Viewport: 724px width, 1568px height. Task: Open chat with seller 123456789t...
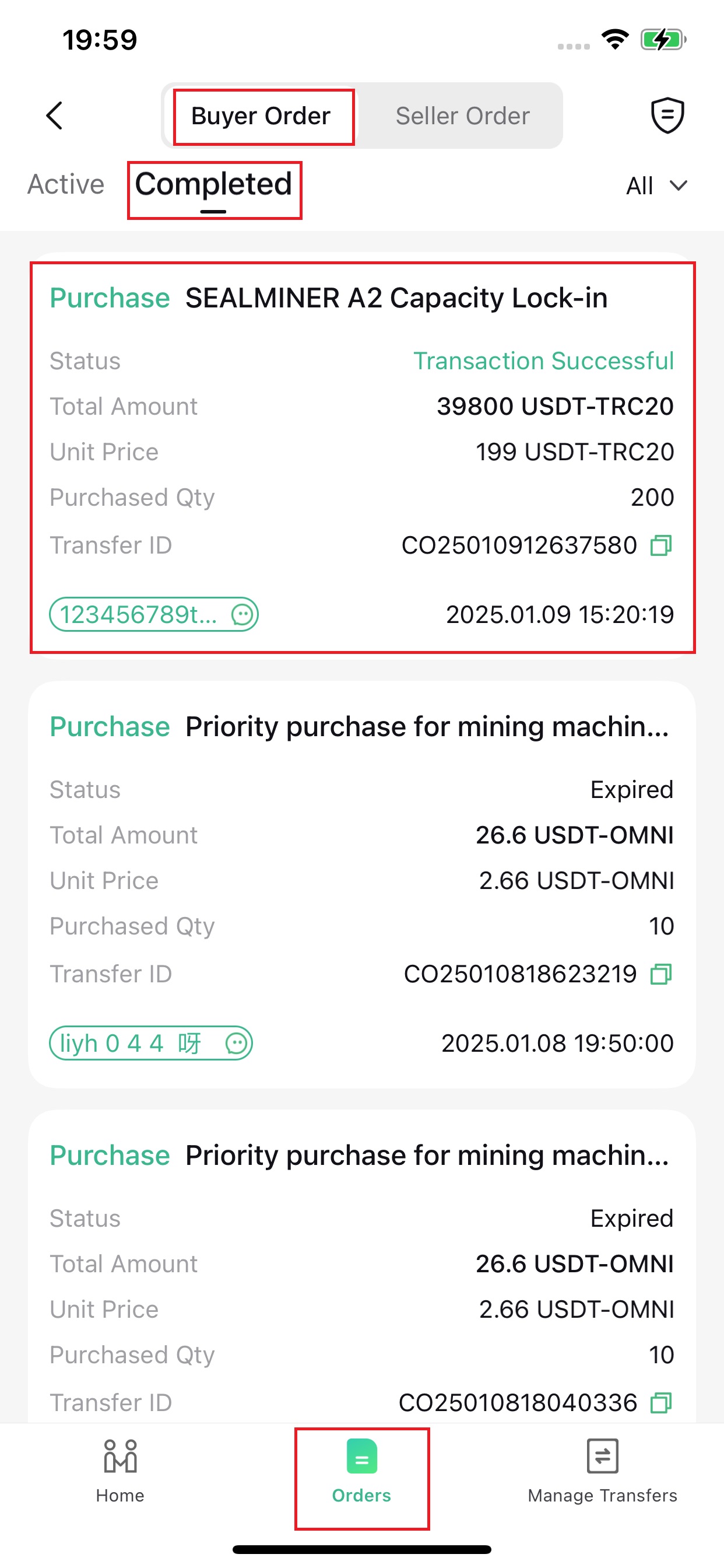[x=154, y=614]
